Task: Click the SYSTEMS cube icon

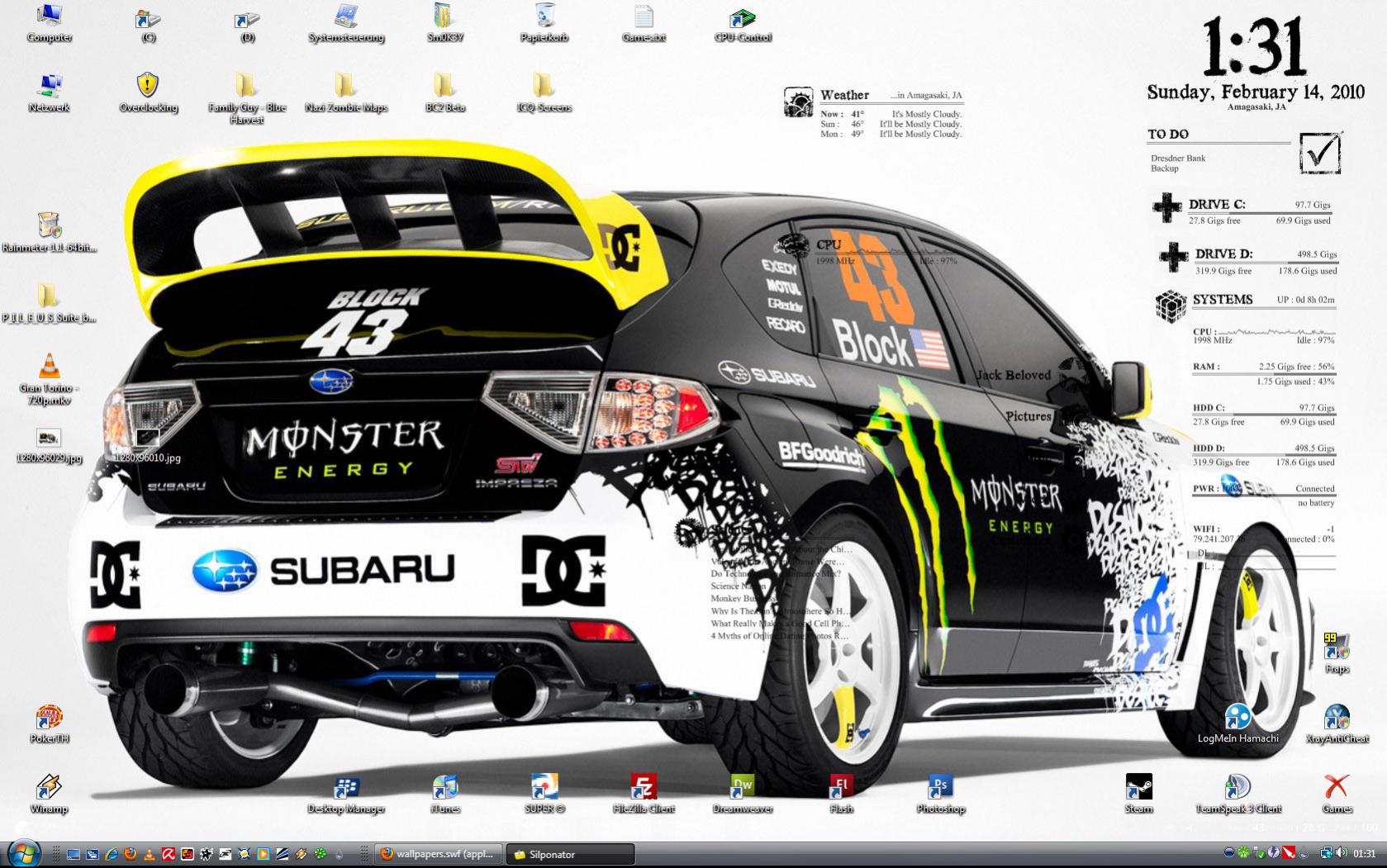Action: [1171, 305]
